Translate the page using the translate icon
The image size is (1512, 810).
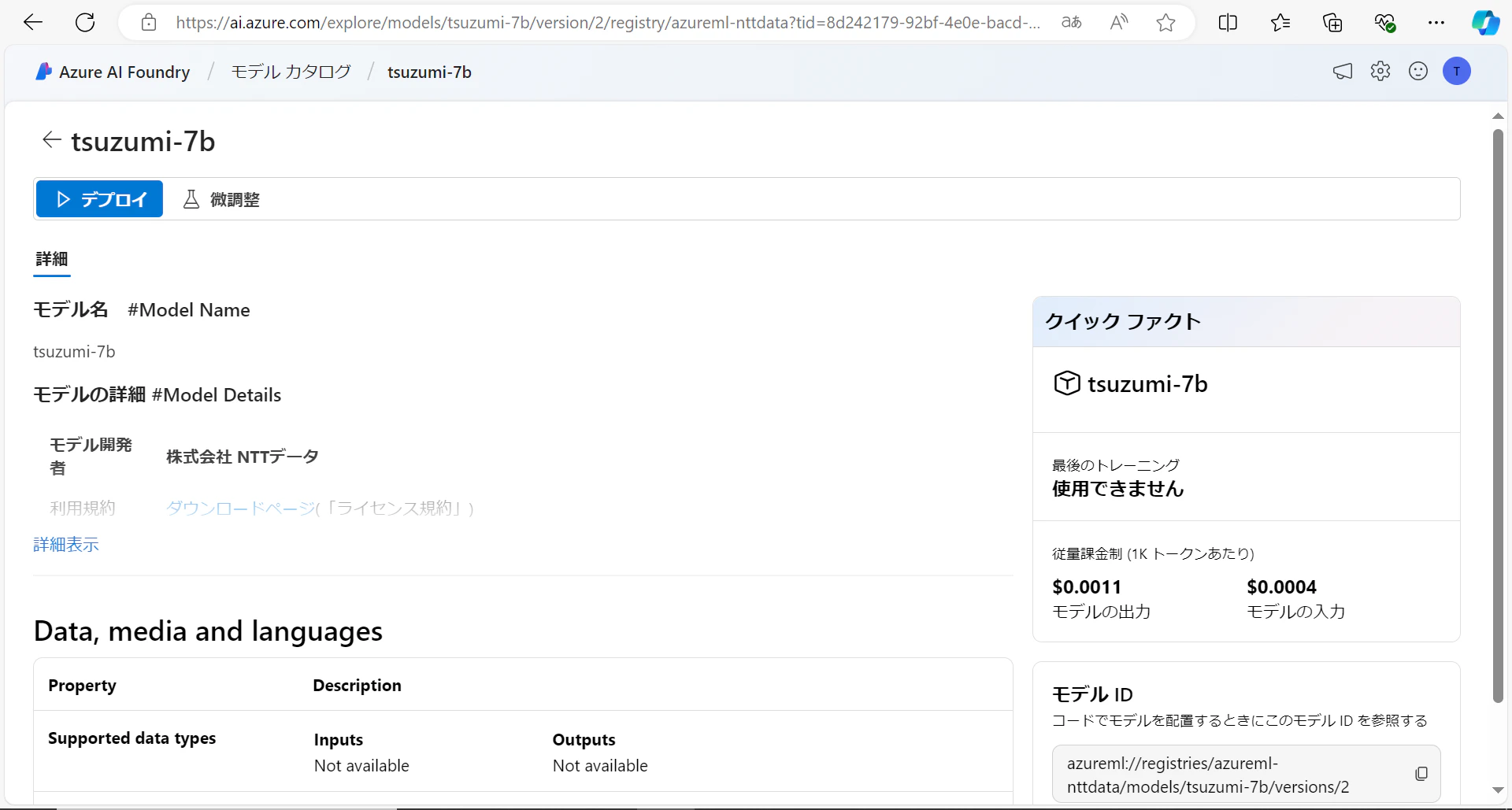pos(1071,22)
